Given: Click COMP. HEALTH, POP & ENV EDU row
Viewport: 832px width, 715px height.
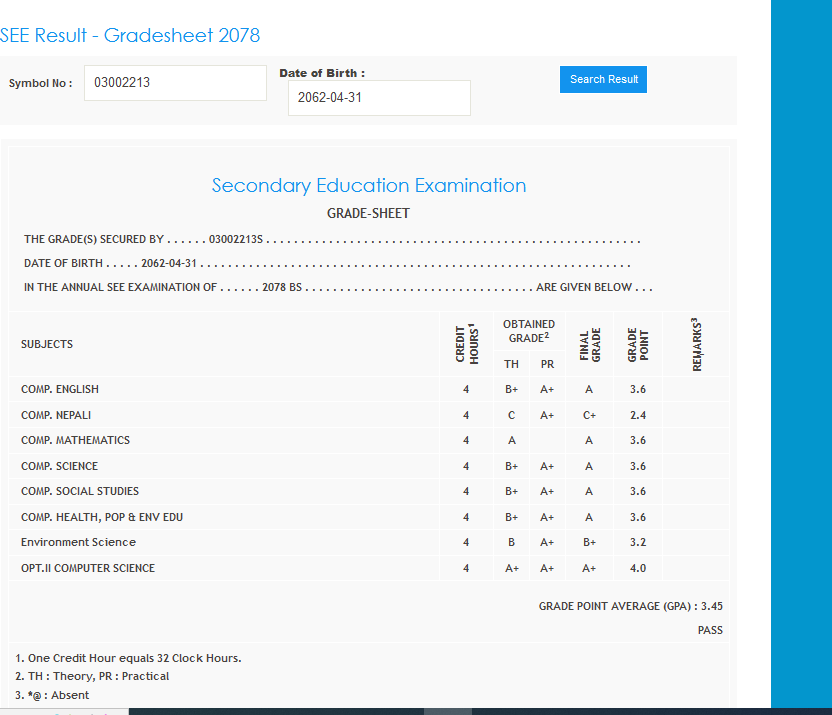Looking at the screenshot, I should click(x=102, y=517).
